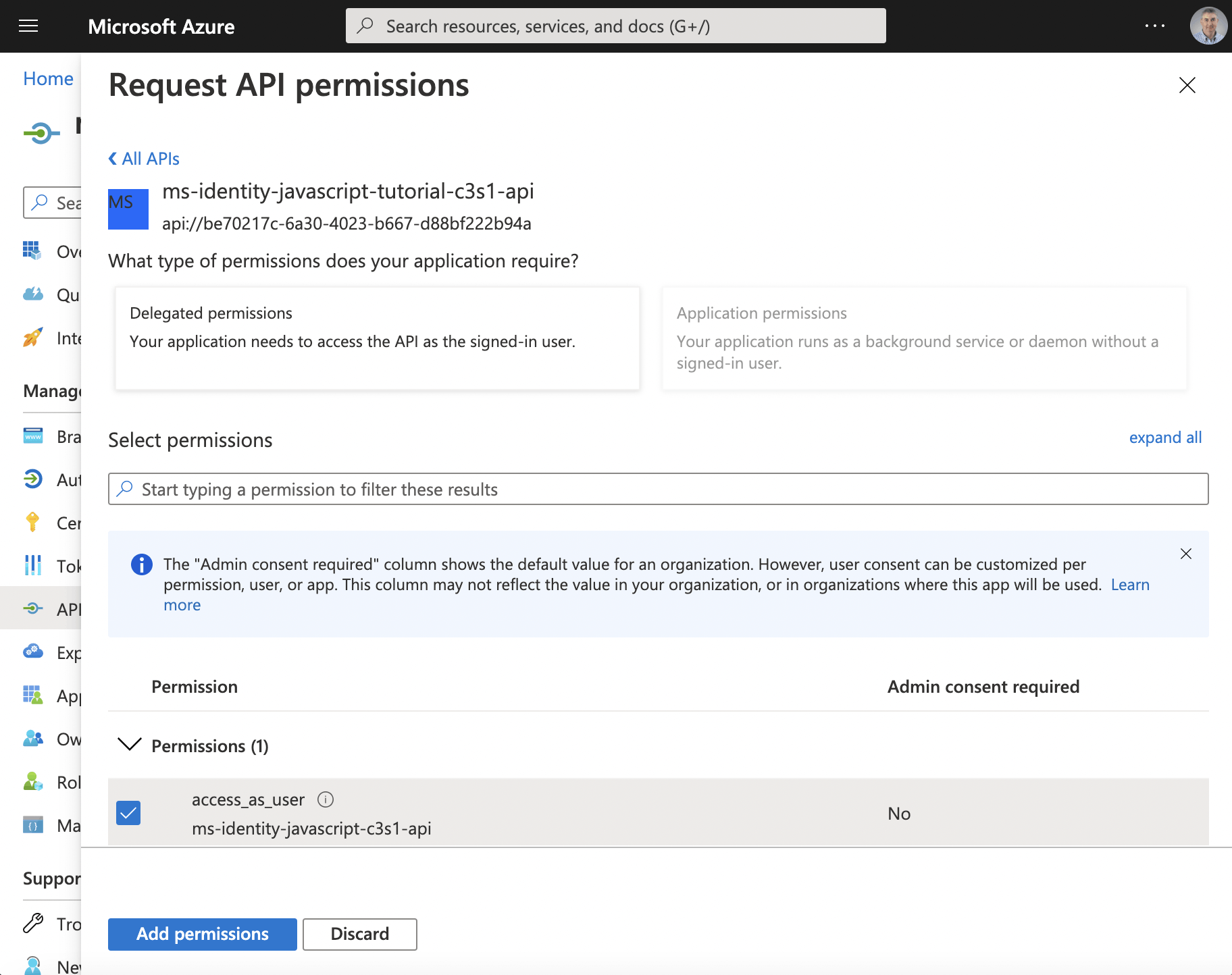
Task: Select the Delegated permissions card
Action: point(377,338)
